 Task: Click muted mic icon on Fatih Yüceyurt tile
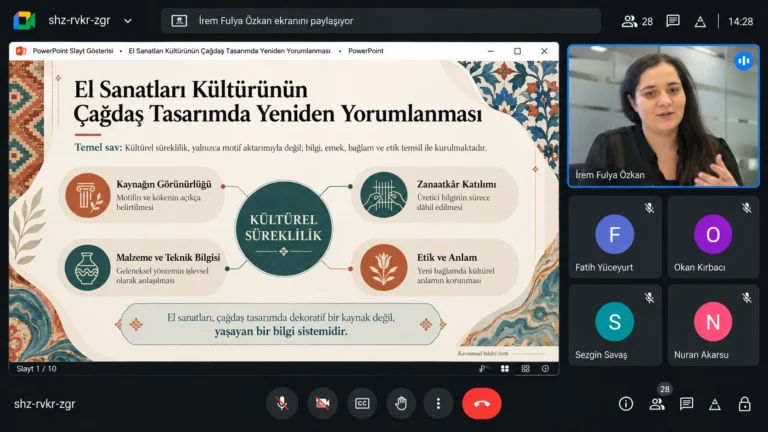click(649, 208)
